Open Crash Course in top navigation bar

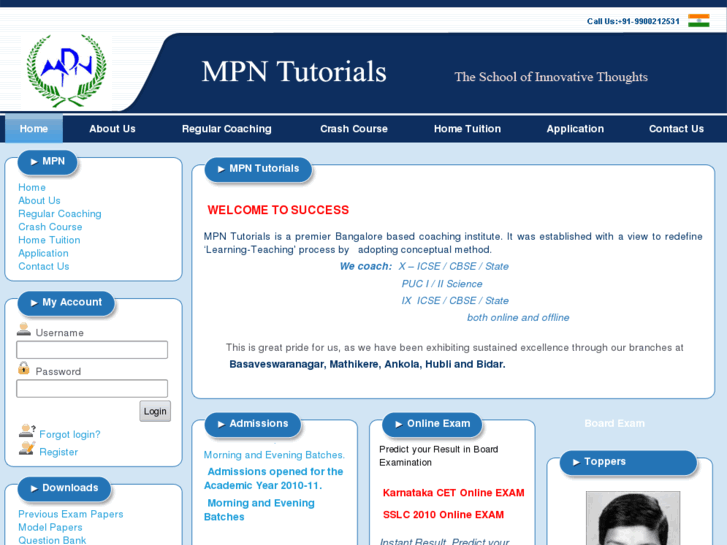(354, 129)
